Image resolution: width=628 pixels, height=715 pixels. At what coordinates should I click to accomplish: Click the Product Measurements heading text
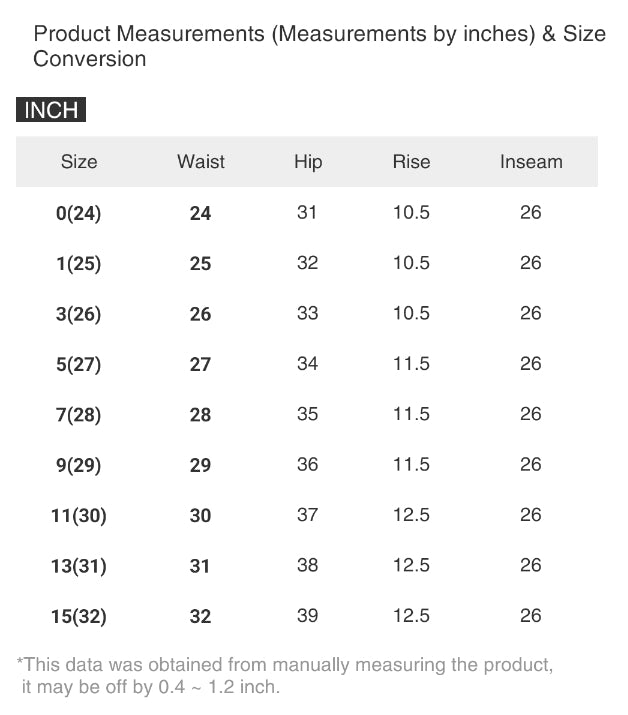click(319, 46)
